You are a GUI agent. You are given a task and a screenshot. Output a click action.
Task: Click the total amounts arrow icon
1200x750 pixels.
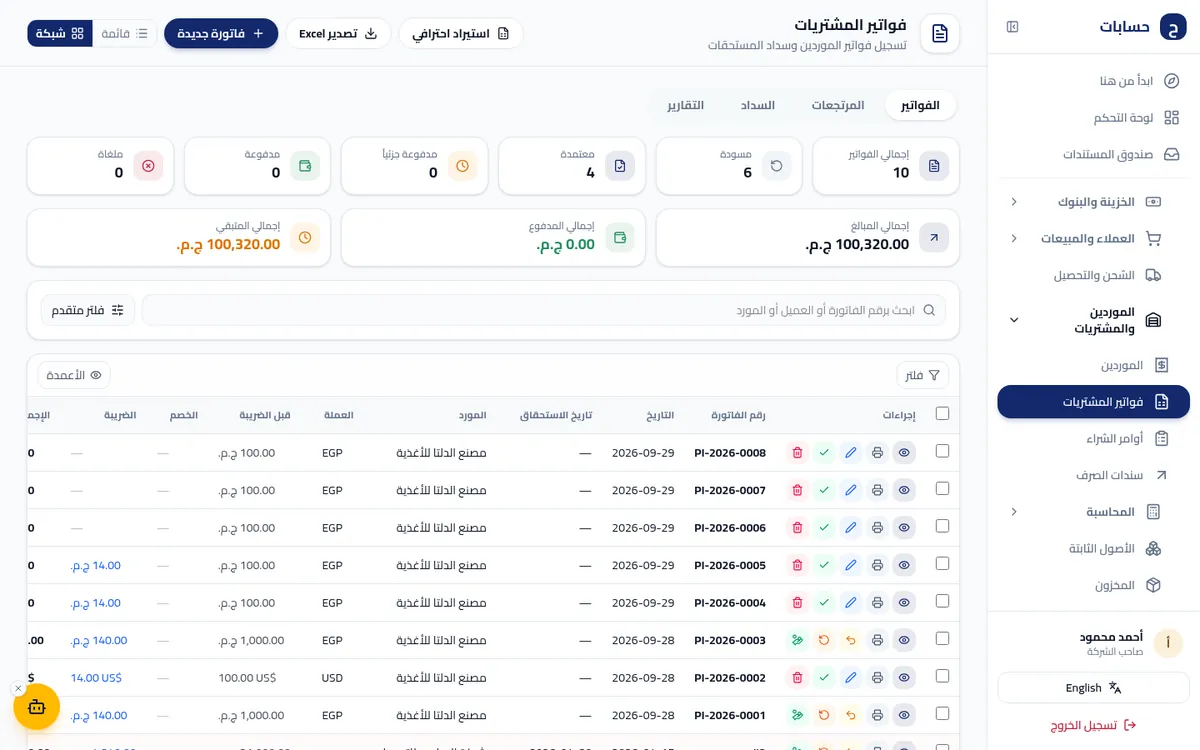coord(934,238)
